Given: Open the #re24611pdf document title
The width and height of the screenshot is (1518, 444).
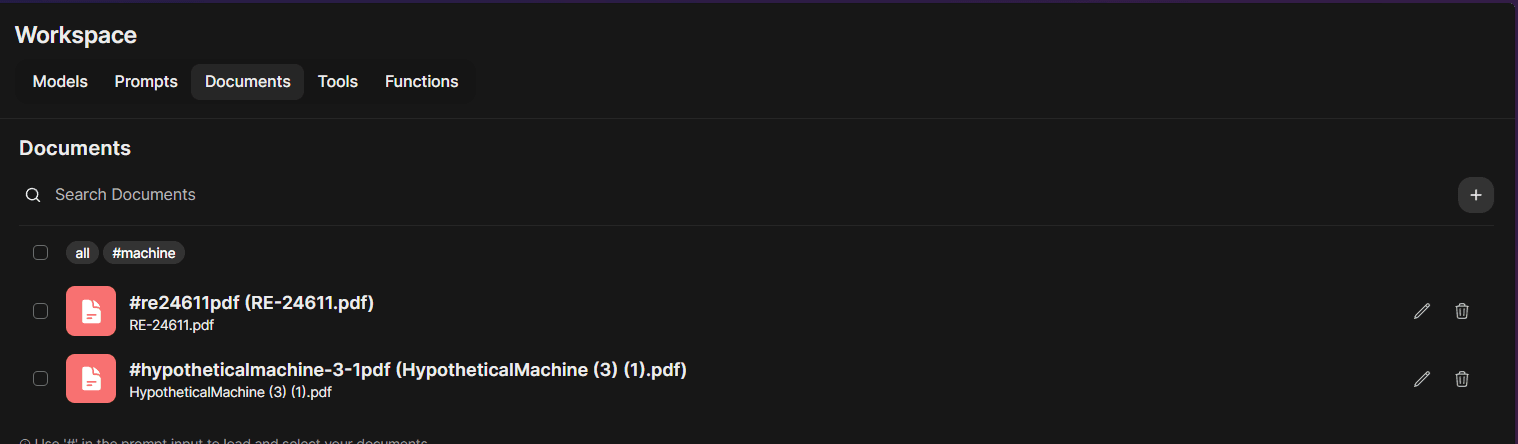Looking at the screenshot, I should click(x=251, y=303).
